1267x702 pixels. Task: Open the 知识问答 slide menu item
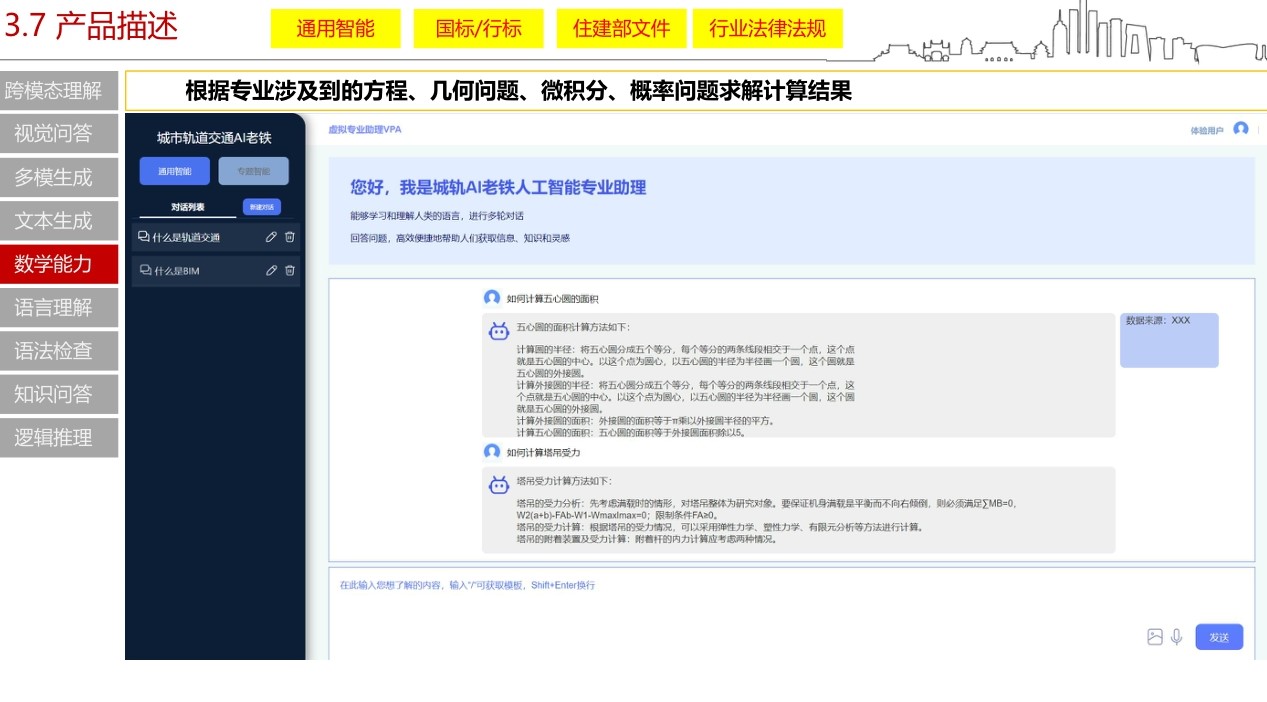click(59, 394)
